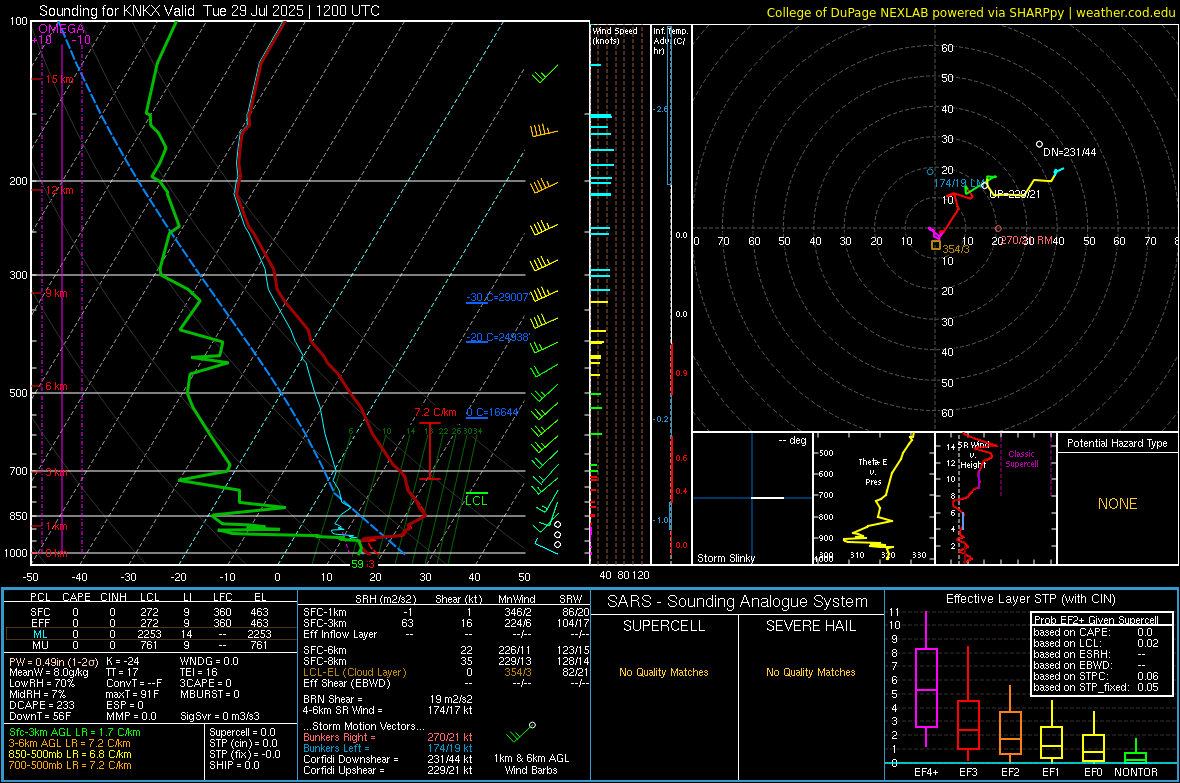Click the '1km & 6km AGL Wind Barbs' caption
The height and width of the screenshot is (783, 1180).
[x=531, y=764]
